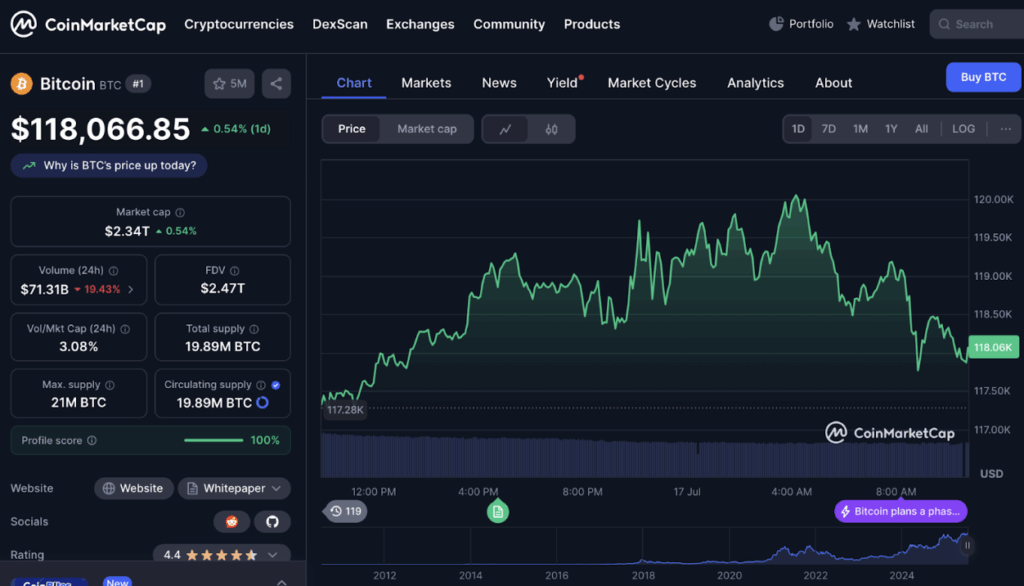This screenshot has width=1024, height=586.
Task: Click the share icon beside Bitcoin title
Action: [276, 84]
